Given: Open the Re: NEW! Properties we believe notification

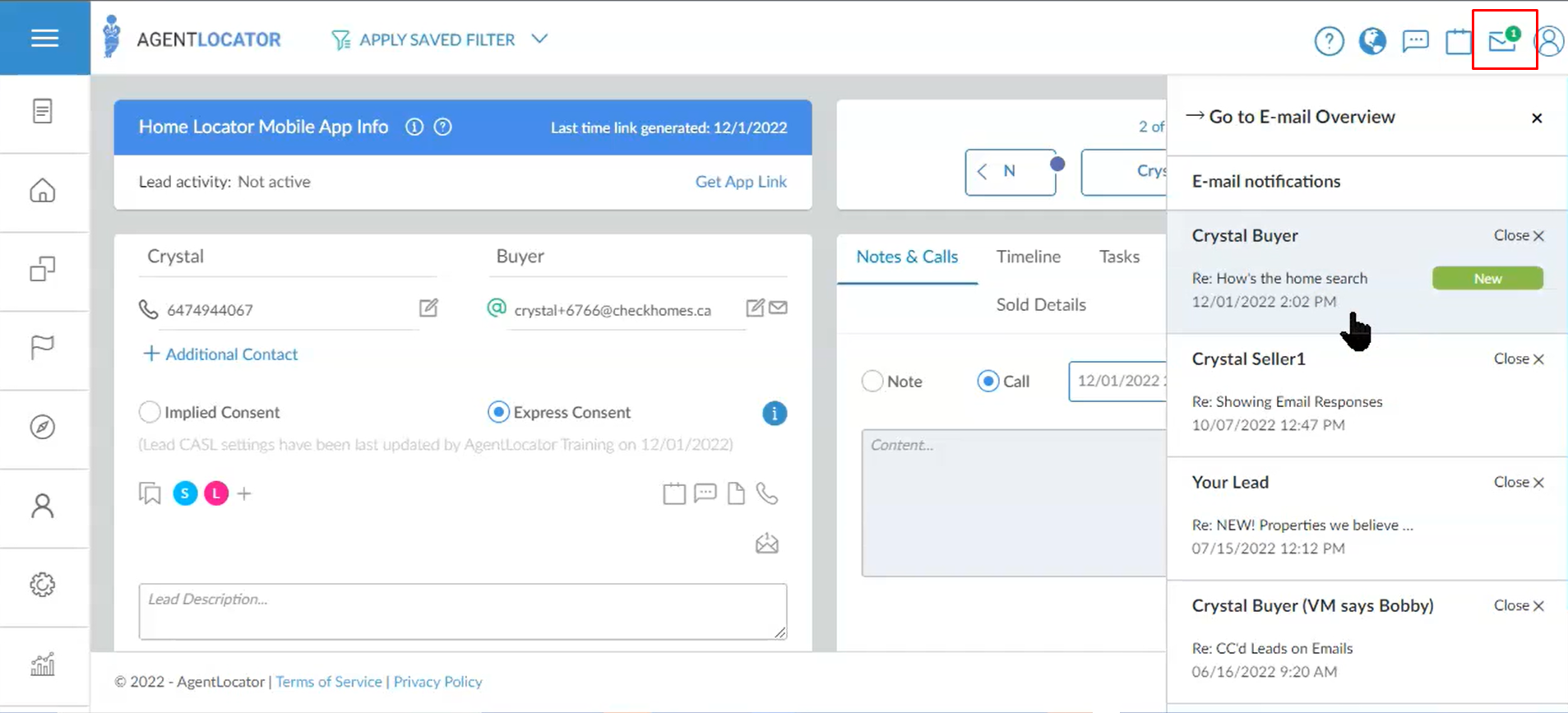Looking at the screenshot, I should [1367, 518].
